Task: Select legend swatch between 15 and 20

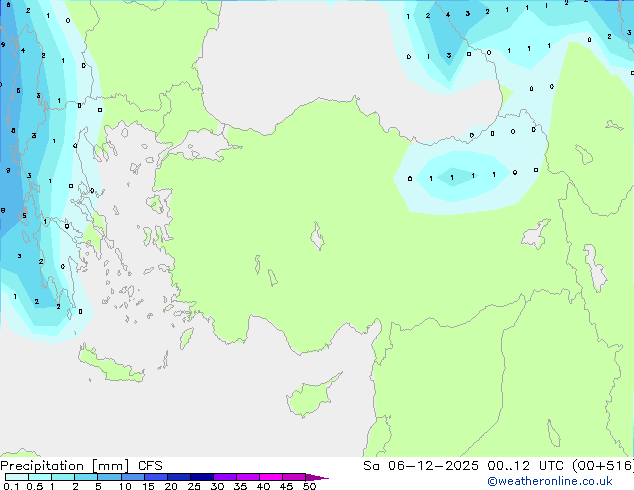Action: point(156,477)
